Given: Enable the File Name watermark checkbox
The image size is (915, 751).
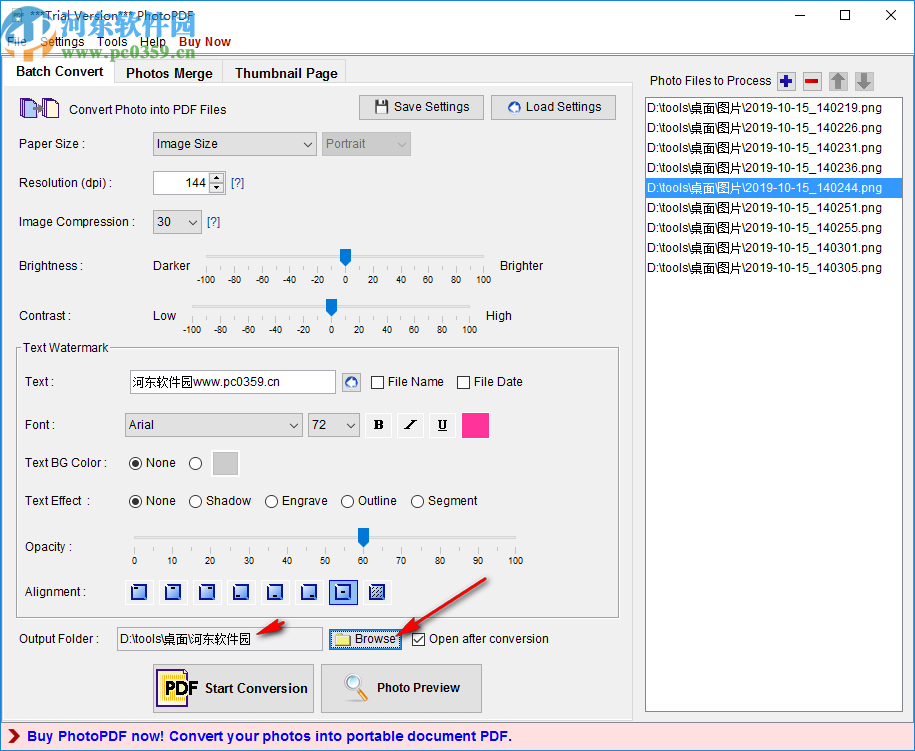Looking at the screenshot, I should (x=377, y=381).
